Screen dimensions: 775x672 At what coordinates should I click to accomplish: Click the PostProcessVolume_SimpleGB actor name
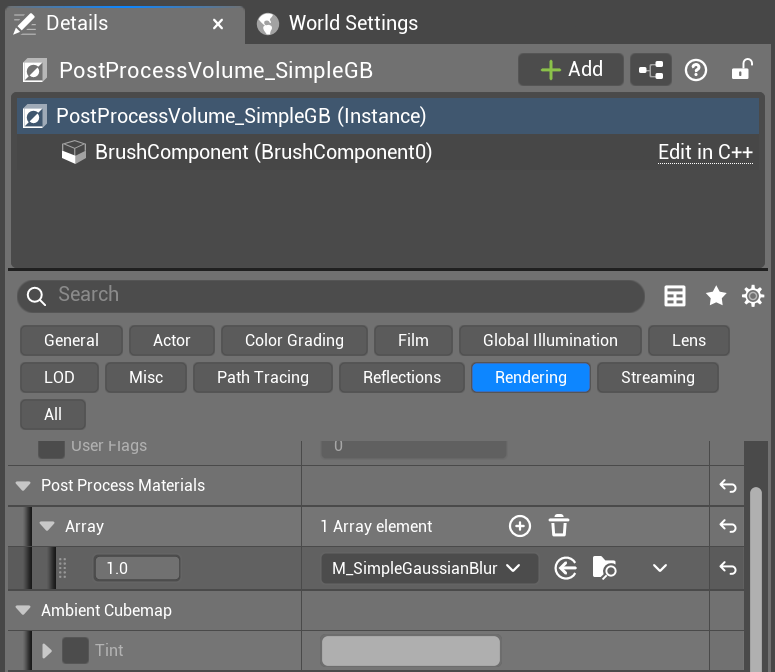click(x=216, y=70)
